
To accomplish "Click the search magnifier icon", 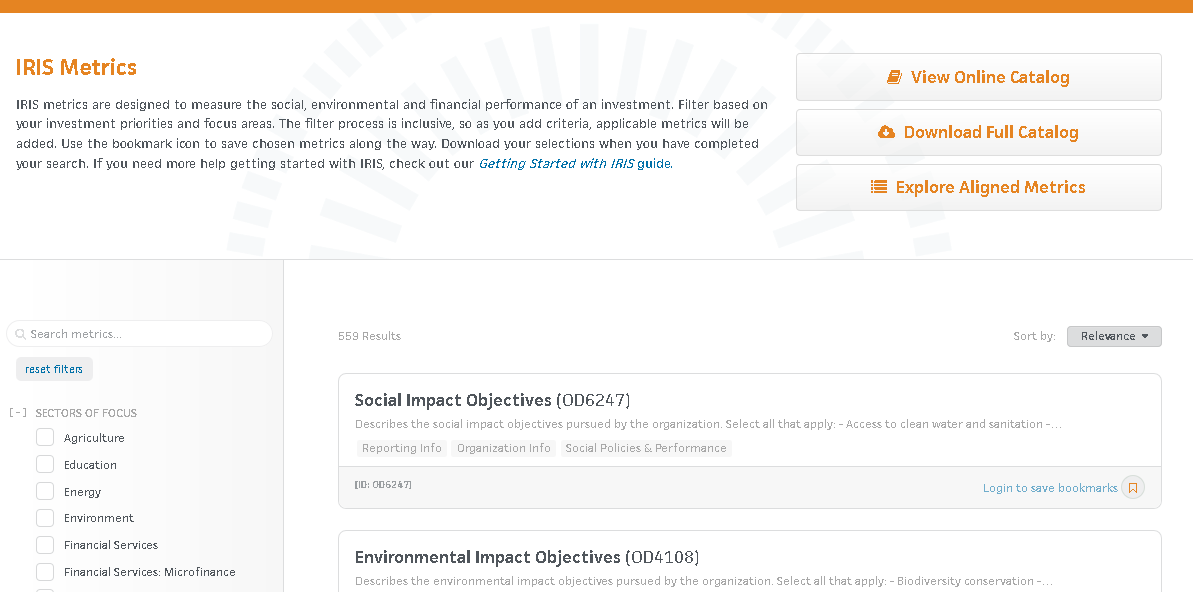I will tap(20, 334).
